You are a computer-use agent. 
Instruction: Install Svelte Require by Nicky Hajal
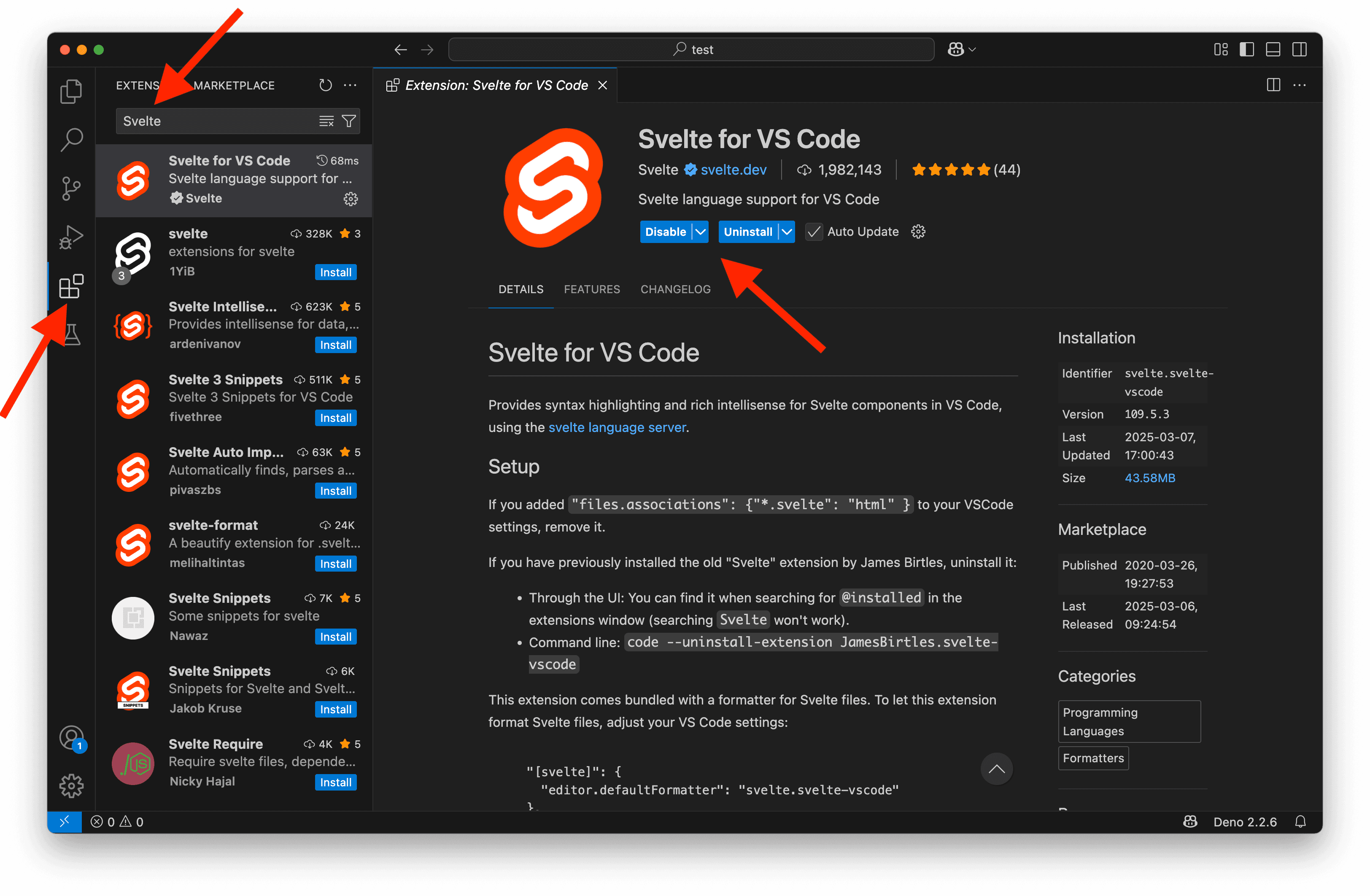[x=336, y=783]
